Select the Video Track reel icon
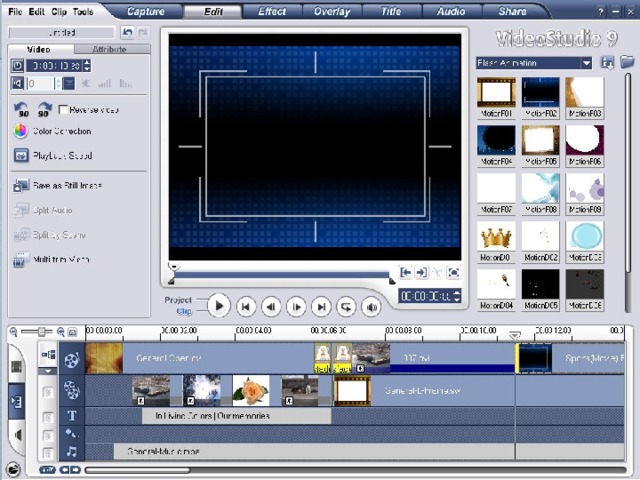The height and width of the screenshot is (480, 640). coord(71,359)
